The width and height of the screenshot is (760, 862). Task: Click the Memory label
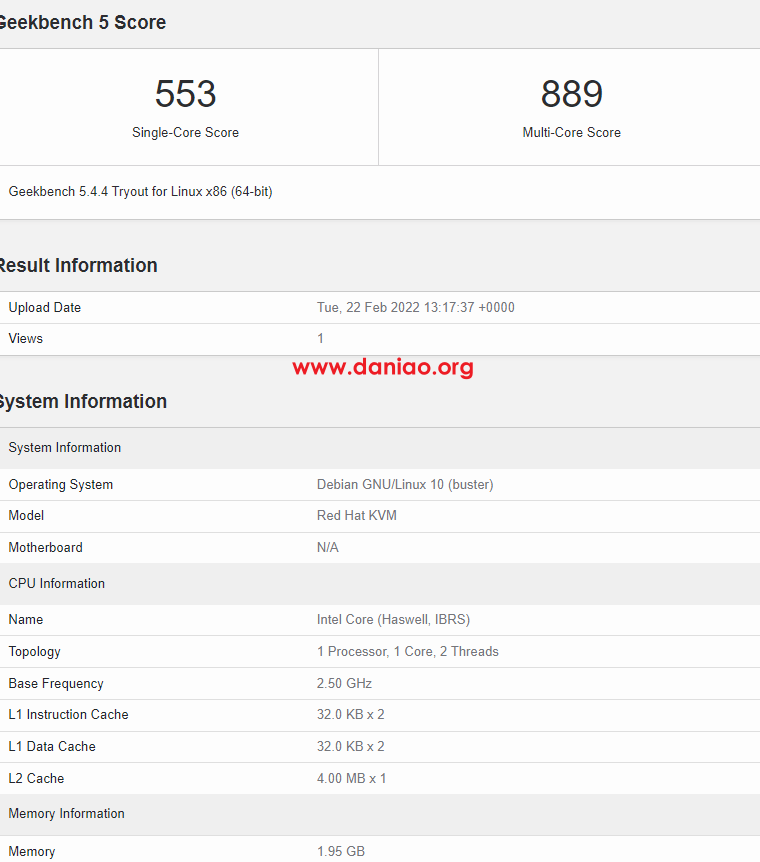(x=31, y=852)
